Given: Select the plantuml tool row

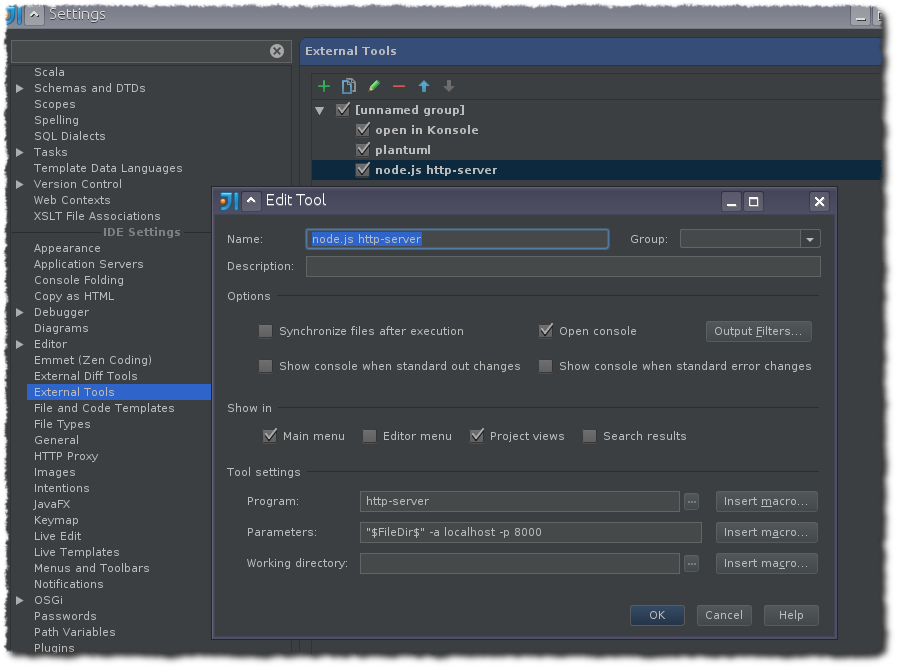Looking at the screenshot, I should pos(596,150).
